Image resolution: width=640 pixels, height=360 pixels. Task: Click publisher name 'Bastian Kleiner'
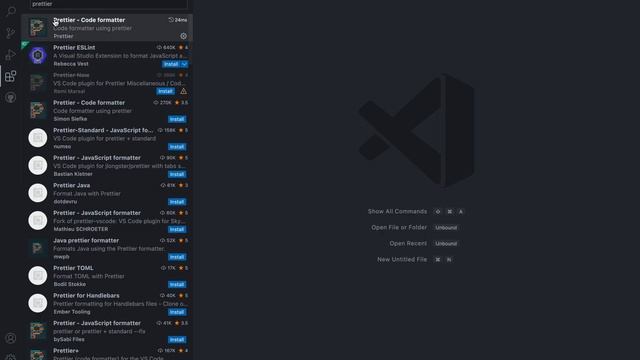(x=73, y=174)
